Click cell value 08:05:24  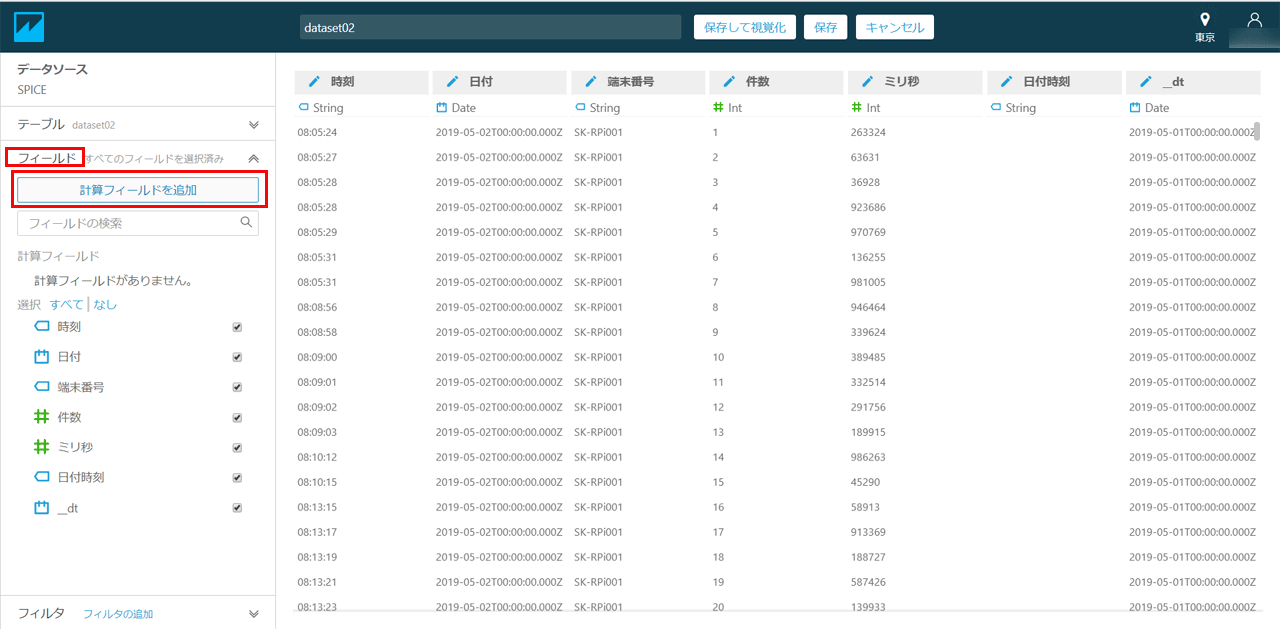317,132
